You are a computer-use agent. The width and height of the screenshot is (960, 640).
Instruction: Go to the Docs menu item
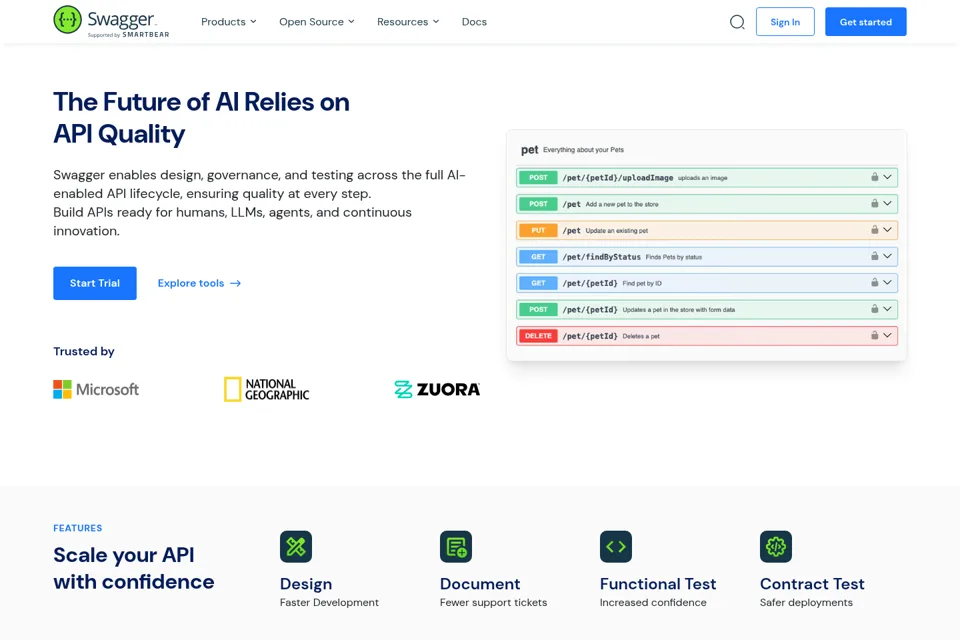click(x=474, y=21)
